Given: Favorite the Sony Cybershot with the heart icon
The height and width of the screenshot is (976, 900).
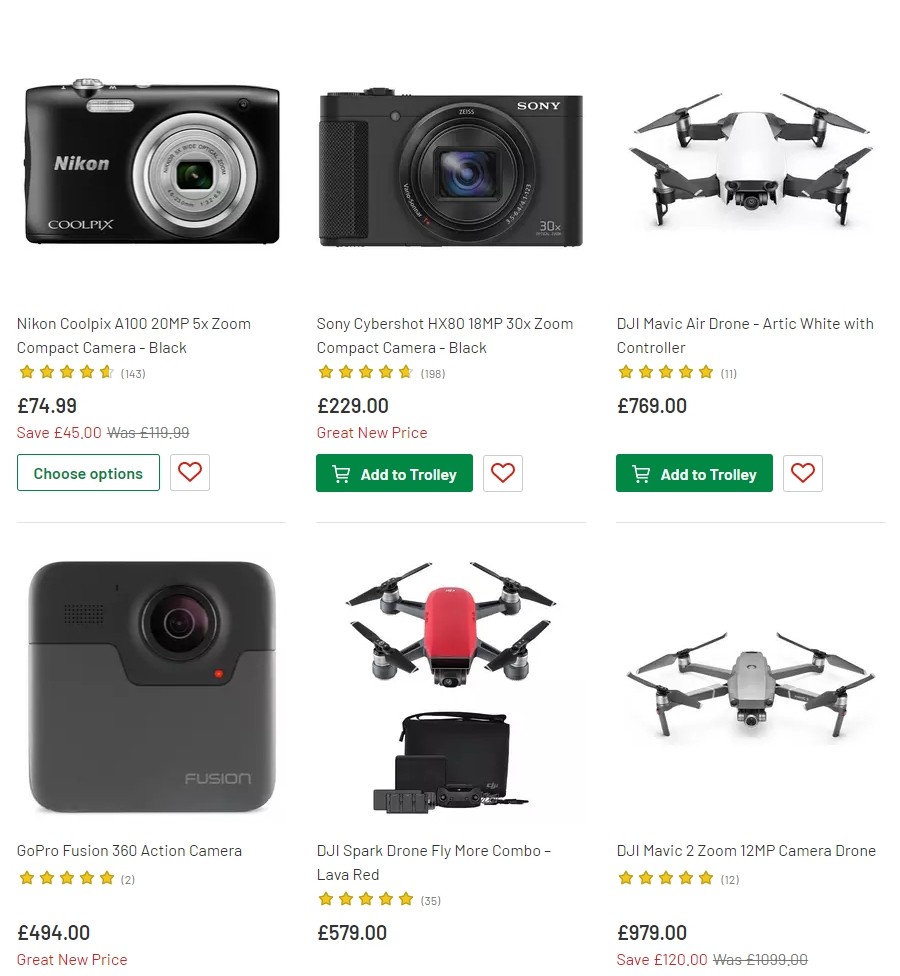Looking at the screenshot, I should coord(503,473).
